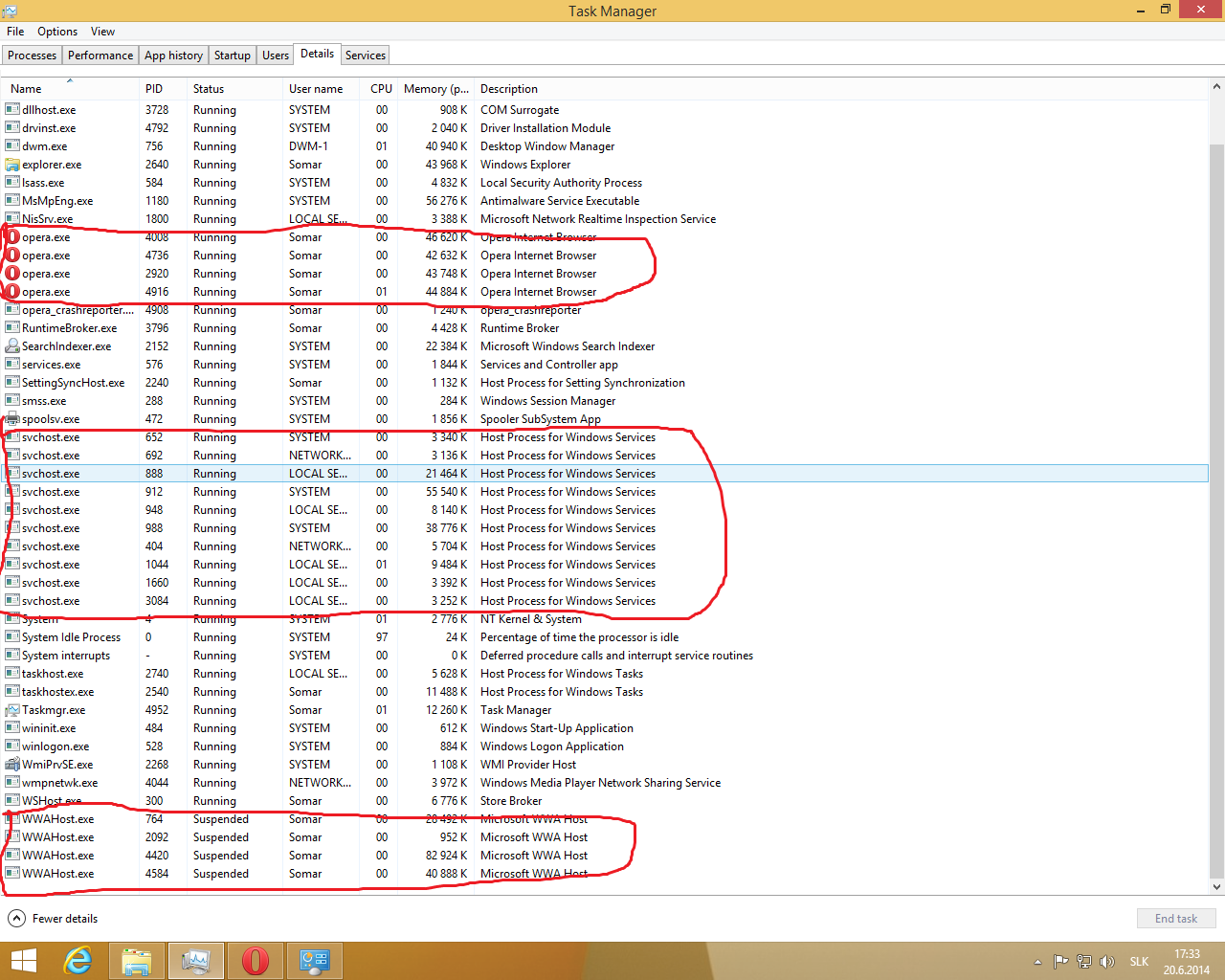Open the View menu
The width and height of the screenshot is (1225, 980).
pyautogui.click(x=102, y=32)
